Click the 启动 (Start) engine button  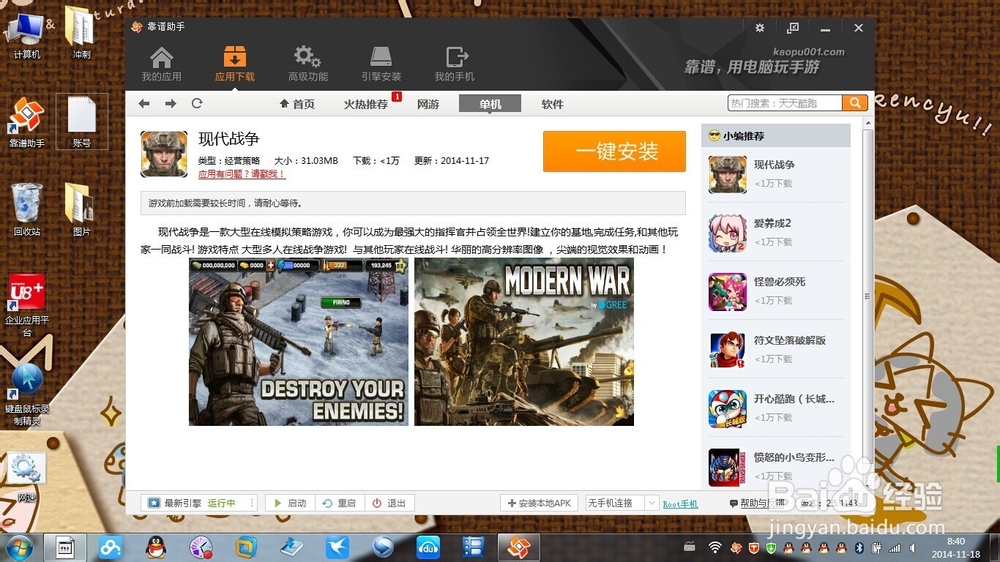point(290,503)
